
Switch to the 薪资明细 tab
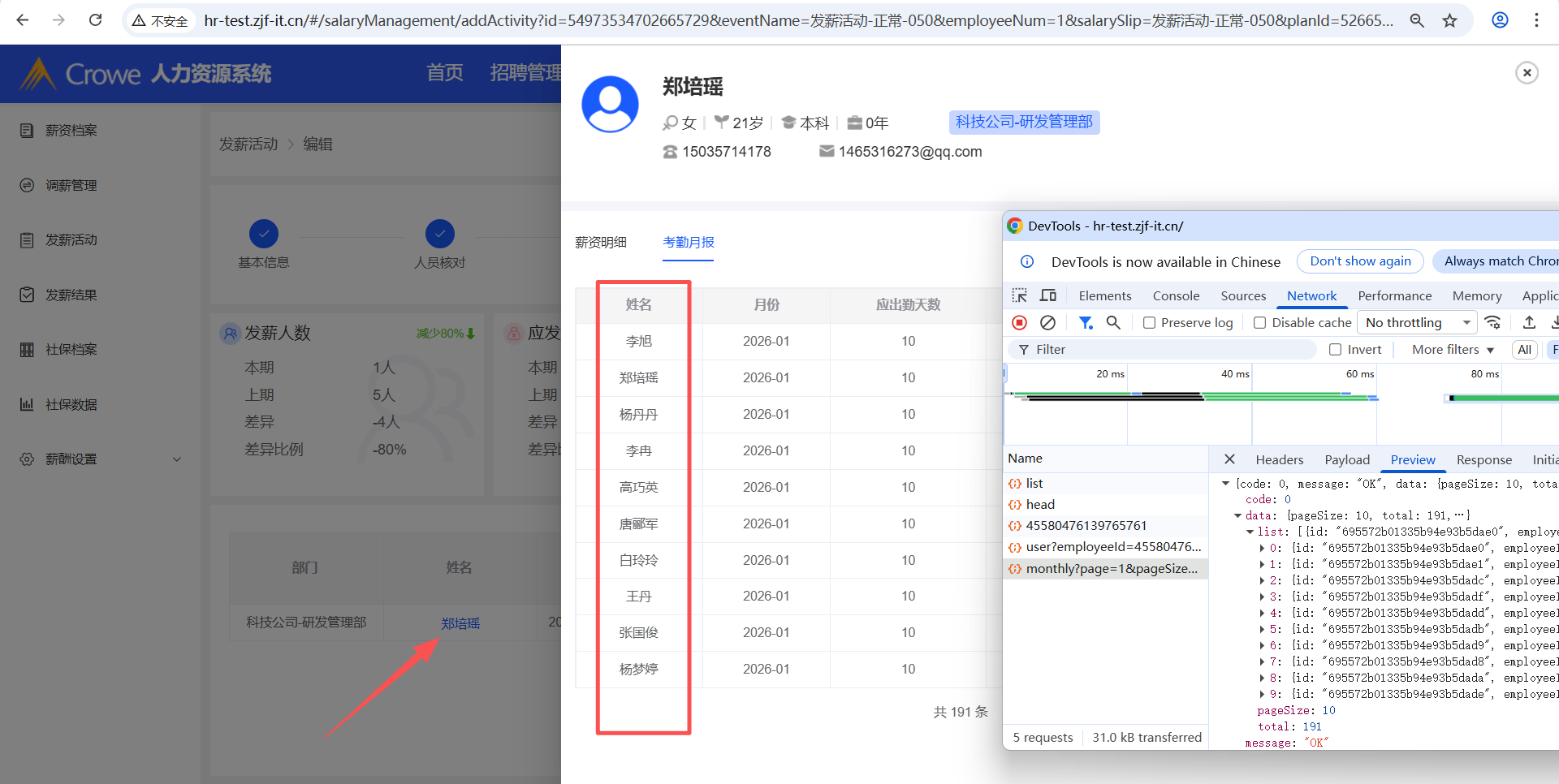click(x=601, y=243)
